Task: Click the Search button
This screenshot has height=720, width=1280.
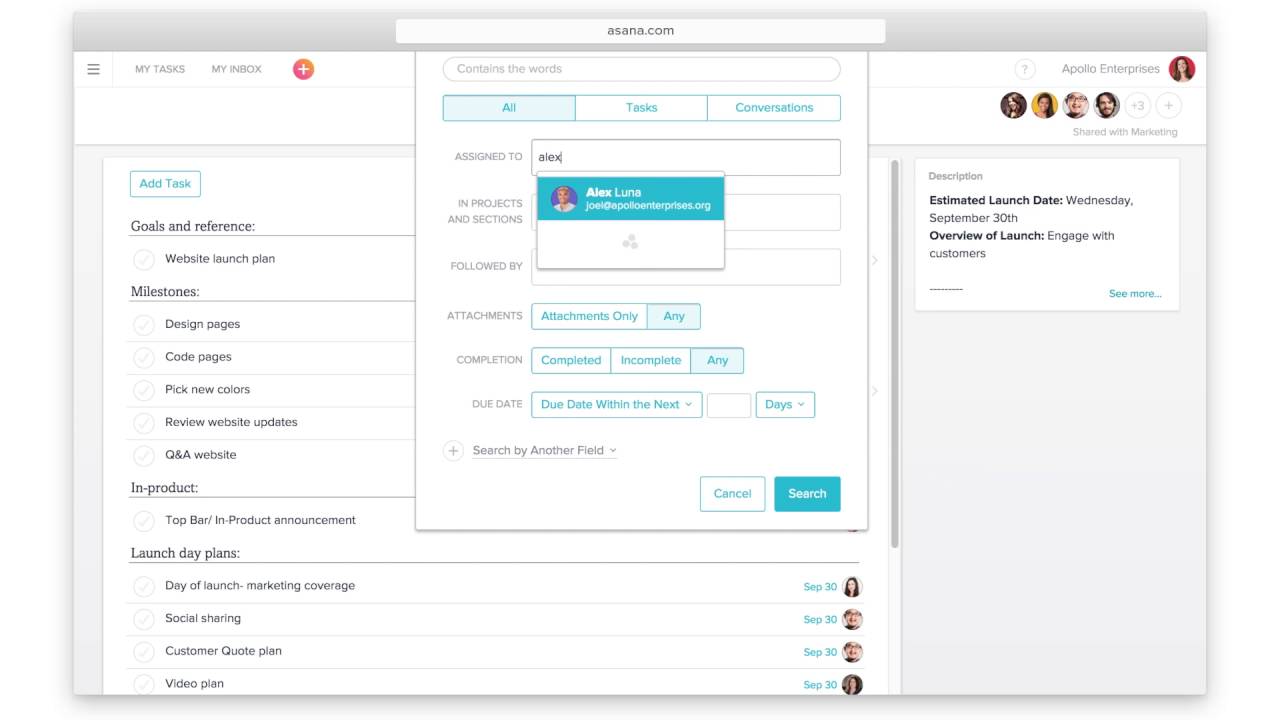Action: pos(807,494)
